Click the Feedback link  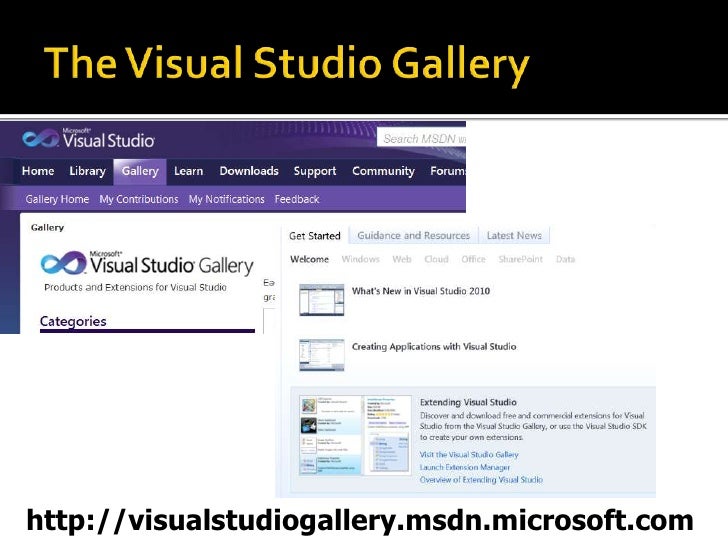coord(297,199)
